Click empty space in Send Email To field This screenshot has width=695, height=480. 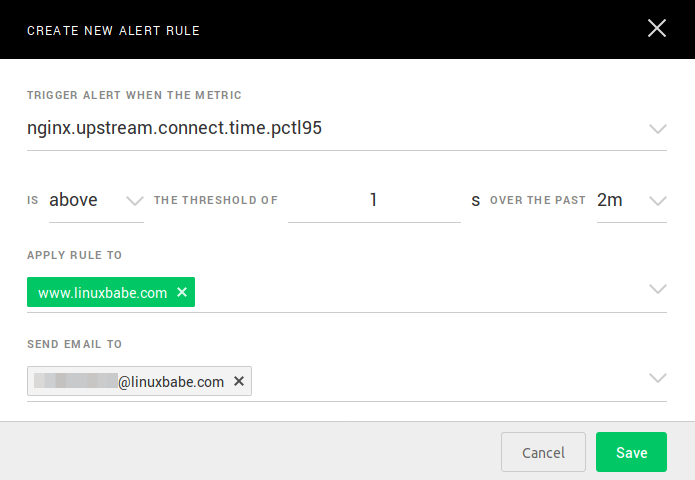point(450,381)
